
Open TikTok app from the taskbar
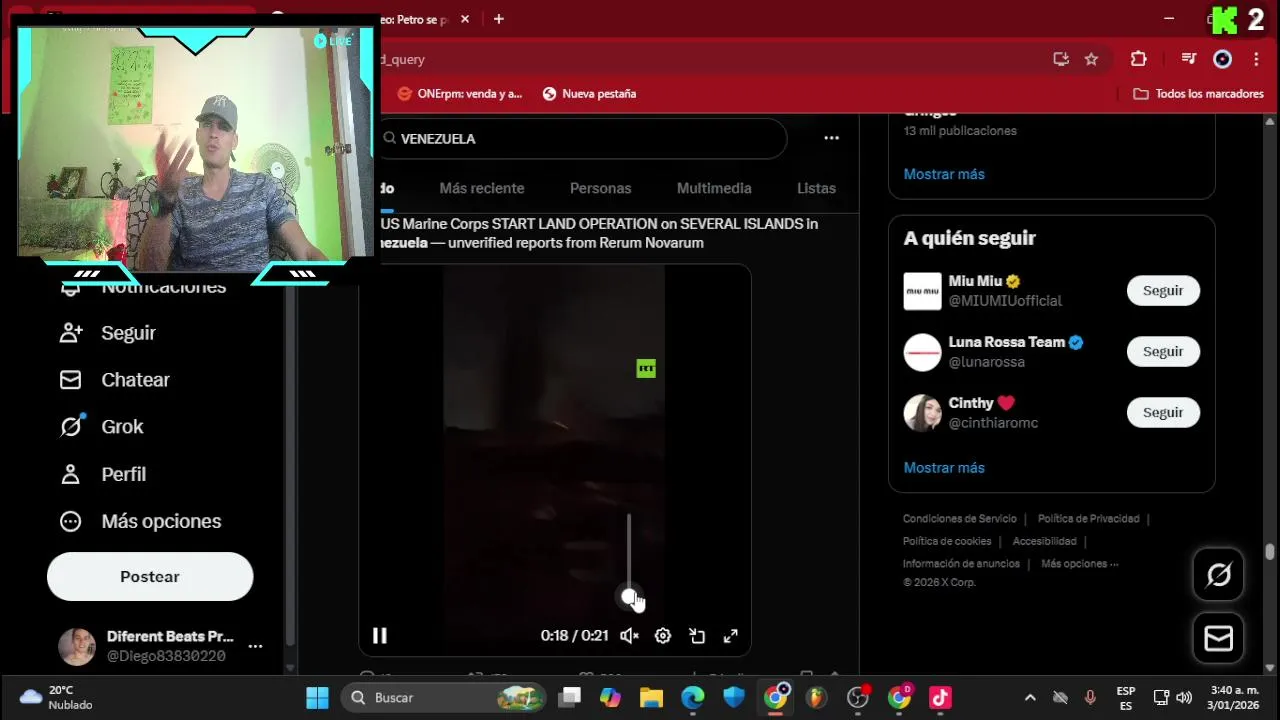pyautogui.click(x=940, y=697)
